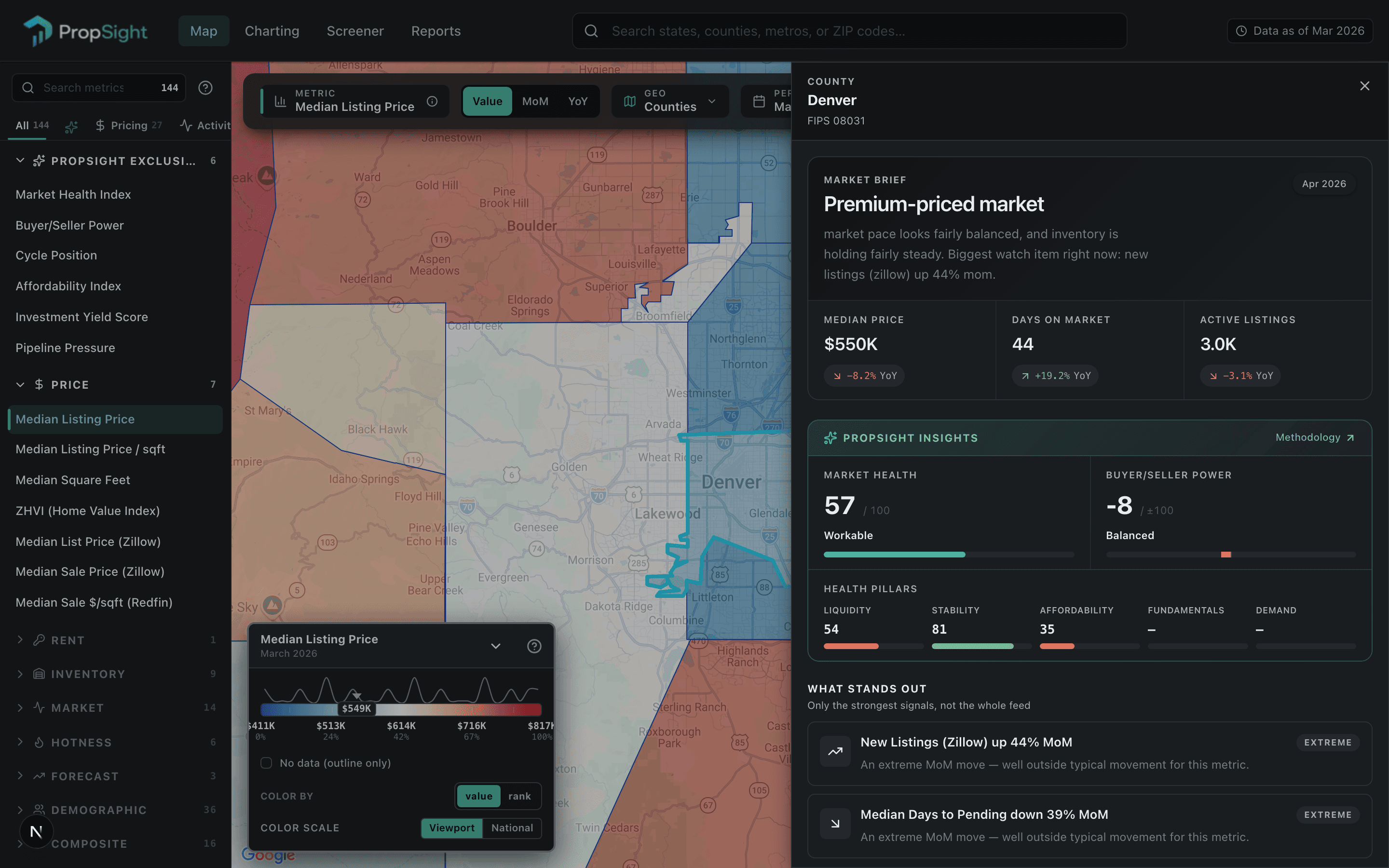Focus the Search metrics input
Screen dimensions: 1389x868
click(x=99, y=88)
